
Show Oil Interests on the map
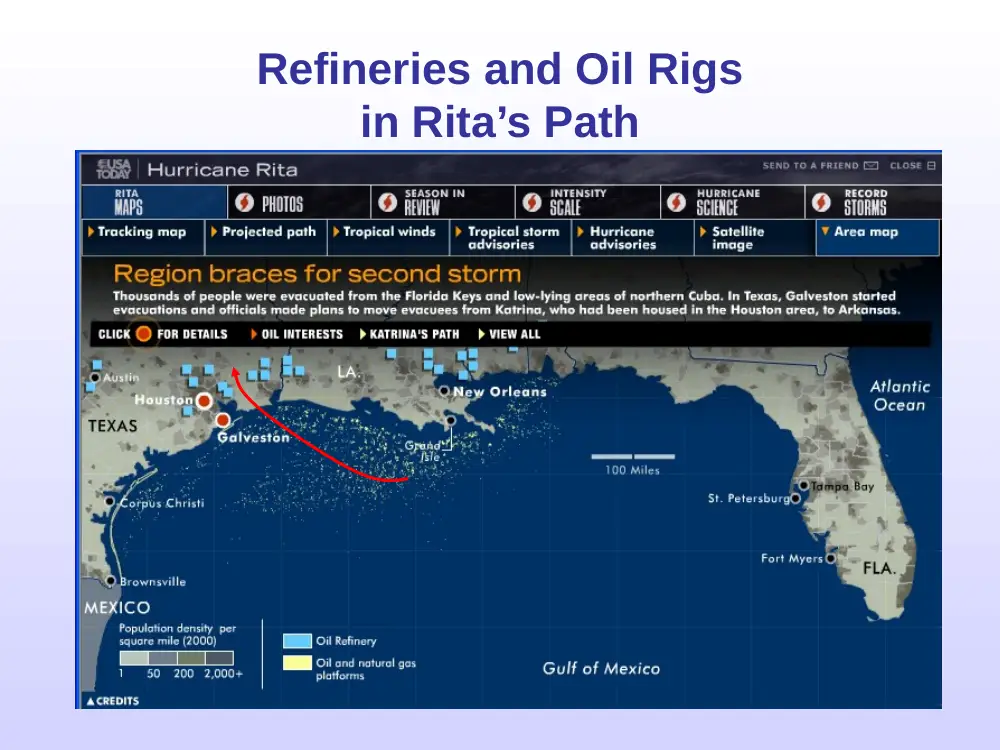(x=297, y=334)
